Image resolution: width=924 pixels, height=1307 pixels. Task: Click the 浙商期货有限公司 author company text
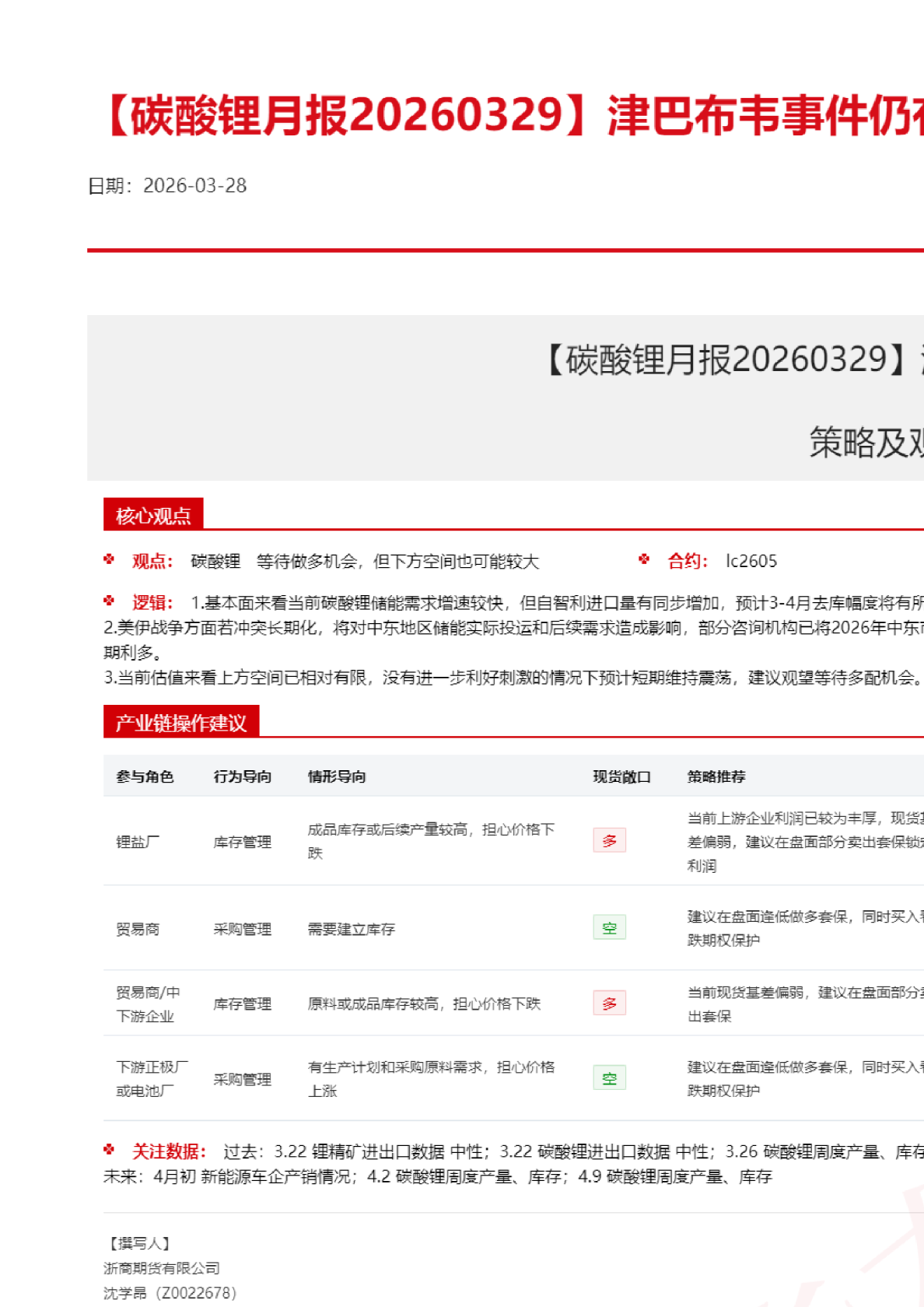click(x=162, y=1268)
